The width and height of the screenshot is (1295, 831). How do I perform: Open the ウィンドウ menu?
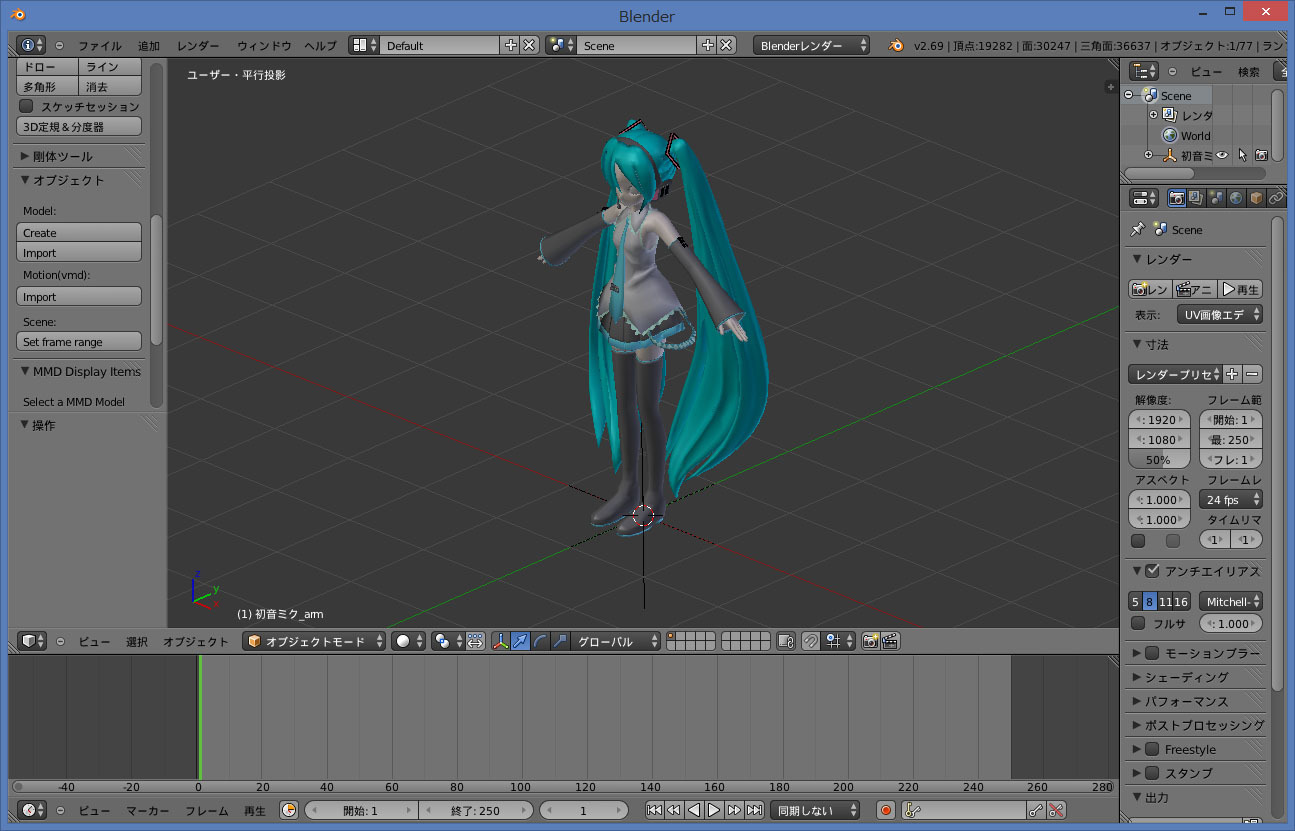tap(264, 45)
